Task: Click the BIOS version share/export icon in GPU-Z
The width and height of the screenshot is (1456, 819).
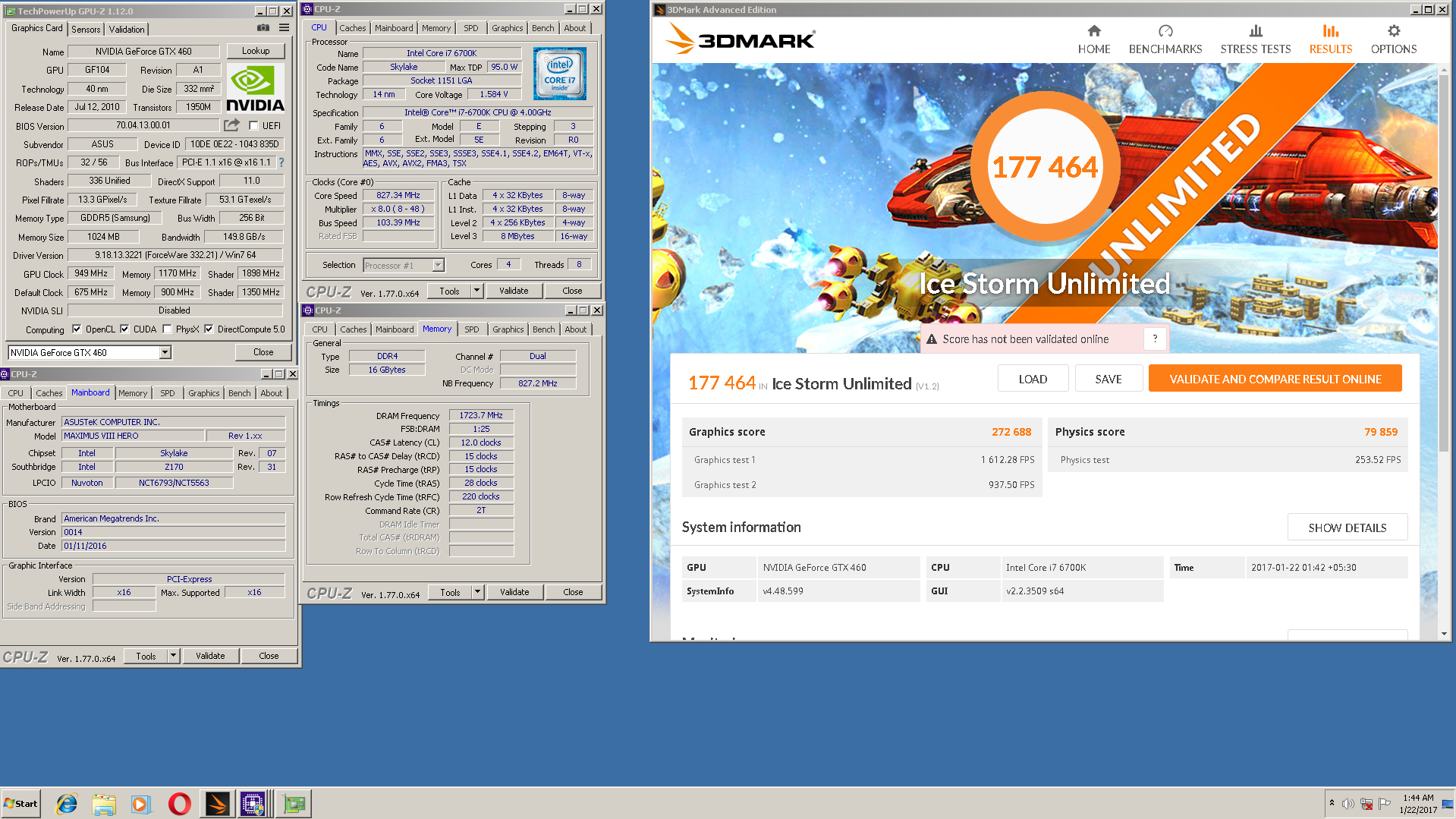Action: pos(232,125)
